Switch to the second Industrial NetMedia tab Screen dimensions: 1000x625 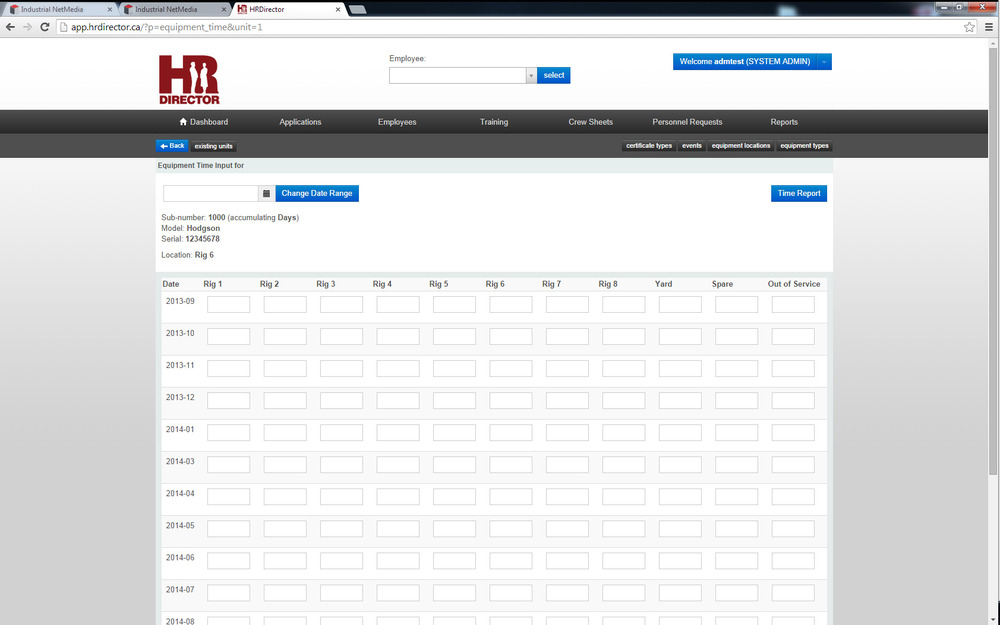pyautogui.click(x=172, y=10)
